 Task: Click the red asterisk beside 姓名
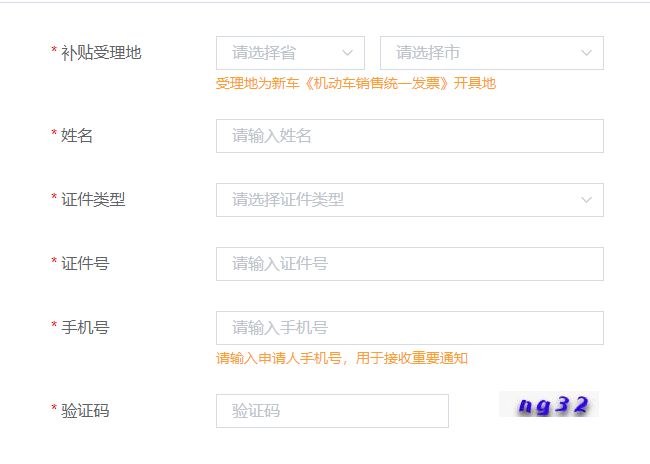pos(54,133)
